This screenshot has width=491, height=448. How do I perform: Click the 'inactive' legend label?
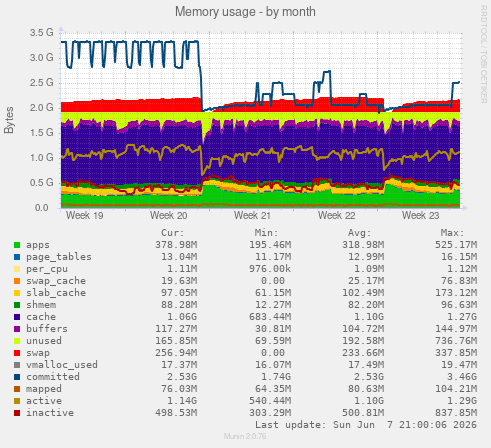point(50,413)
